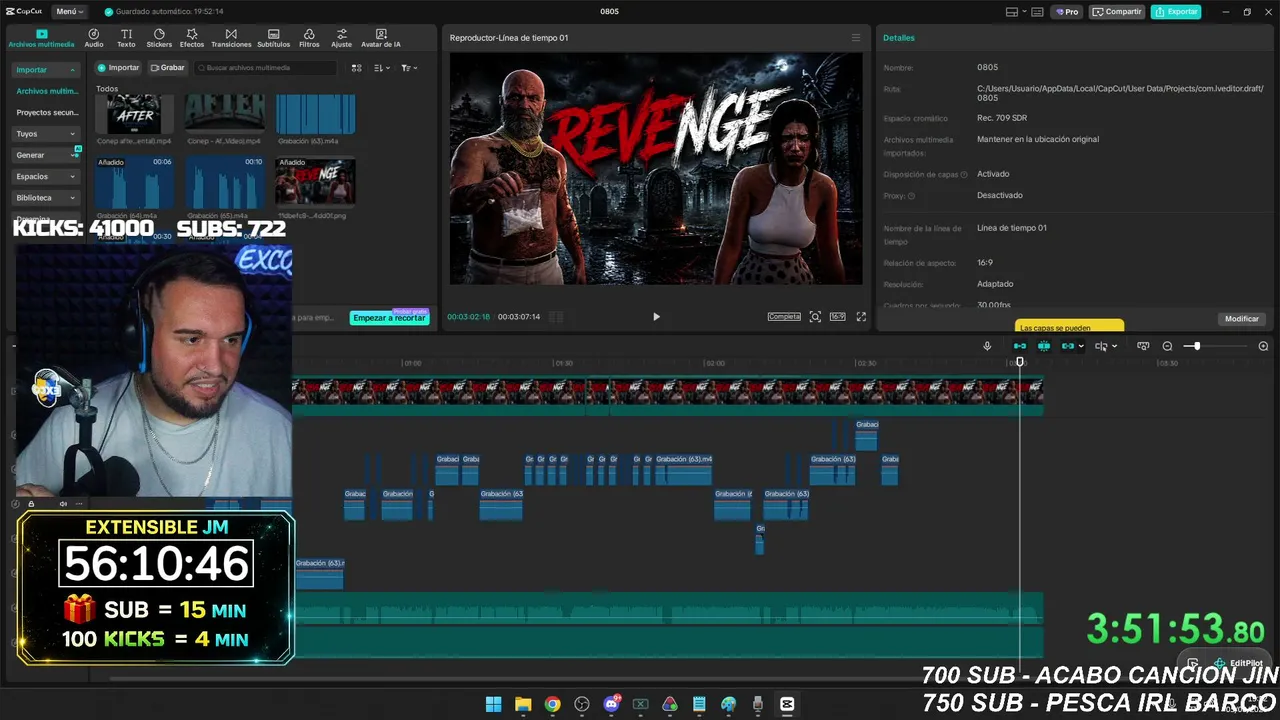
Task: Zoom out the timeline
Action: (x=1167, y=346)
